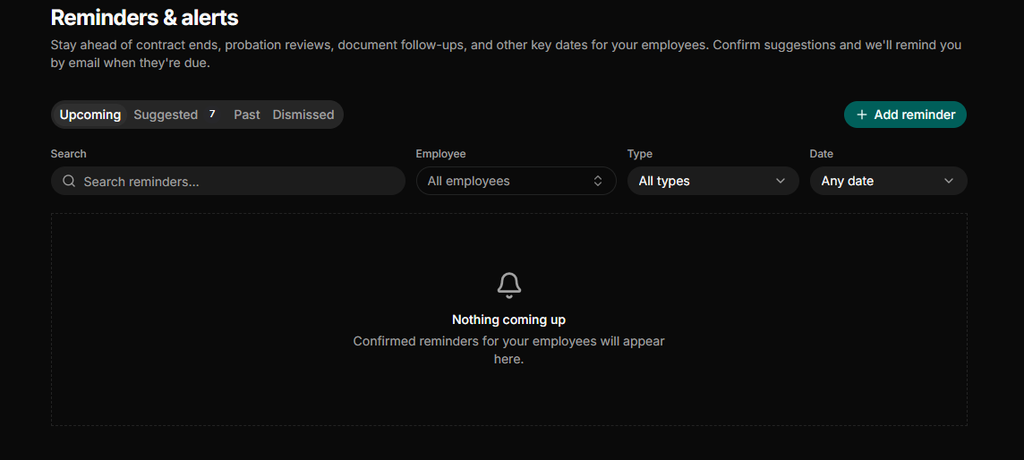Viewport: 1024px width, 460px height.
Task: Click the Date filter label
Action: (x=822, y=154)
